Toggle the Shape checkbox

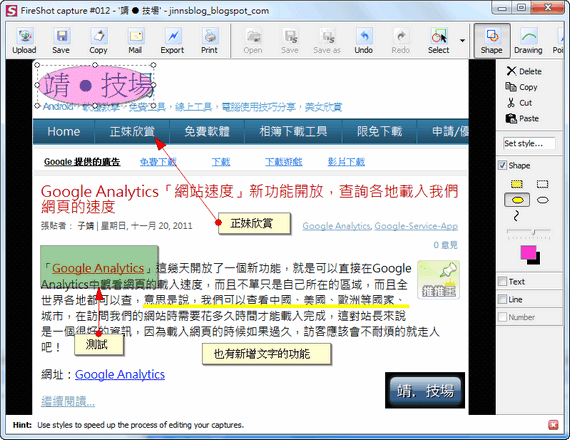point(502,165)
